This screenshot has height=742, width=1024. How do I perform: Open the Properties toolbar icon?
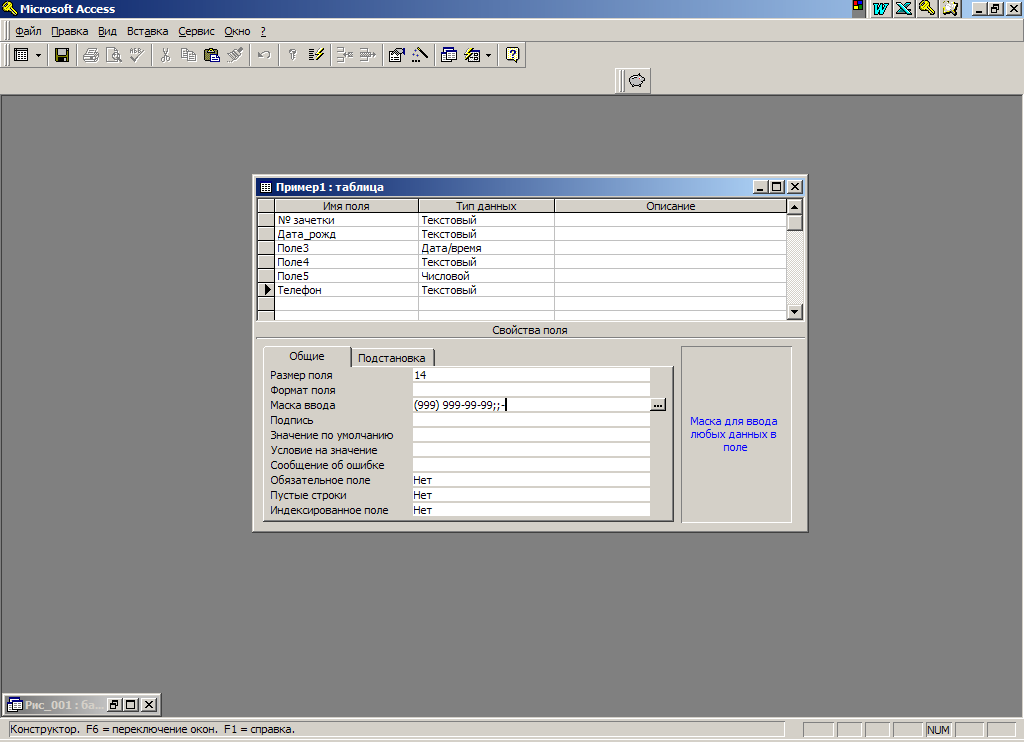(x=396, y=56)
